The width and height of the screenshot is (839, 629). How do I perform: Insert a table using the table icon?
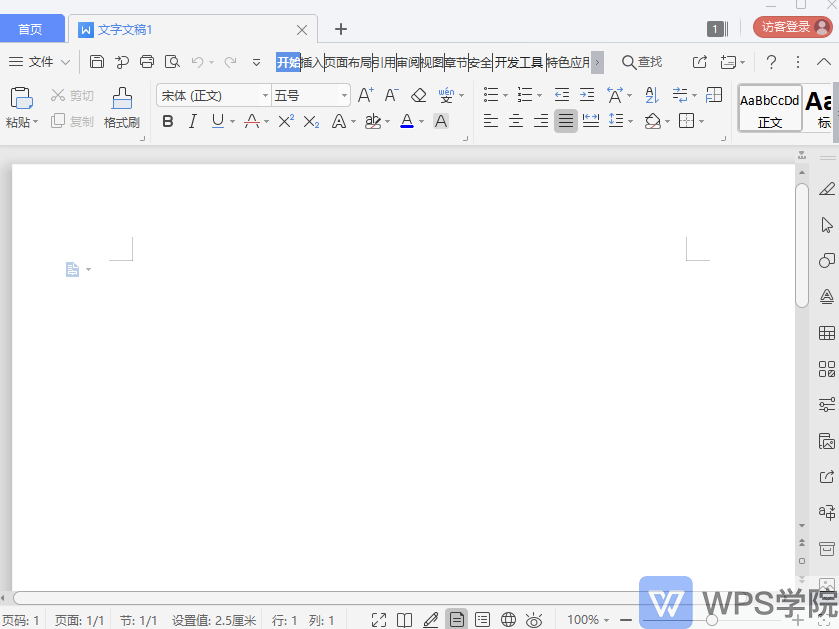pyautogui.click(x=714, y=94)
